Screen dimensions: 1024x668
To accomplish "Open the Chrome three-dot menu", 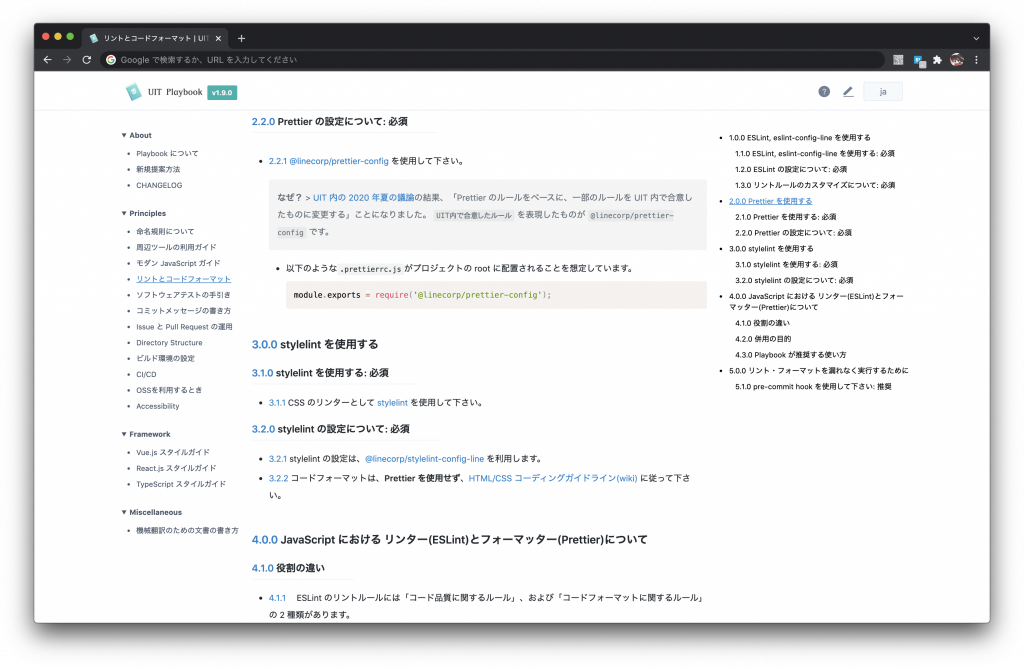I will (x=976, y=60).
